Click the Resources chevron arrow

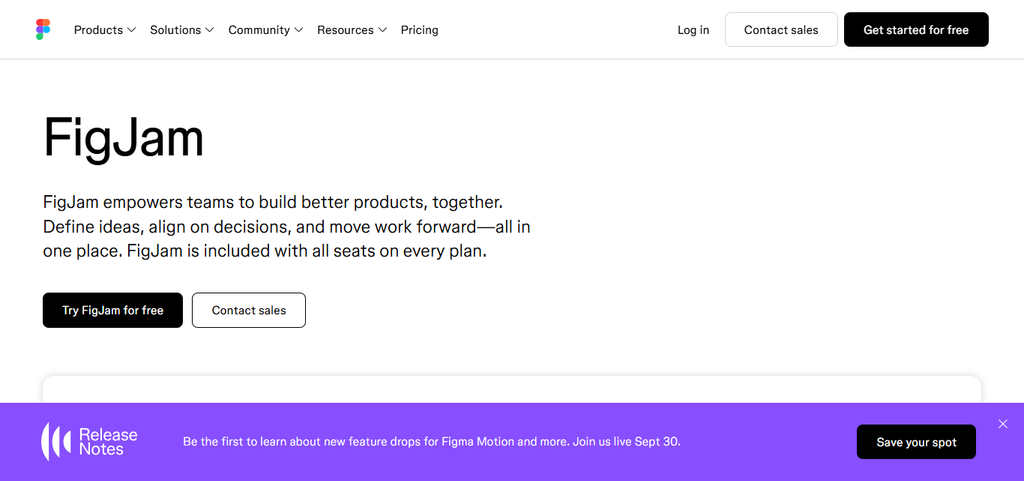383,30
